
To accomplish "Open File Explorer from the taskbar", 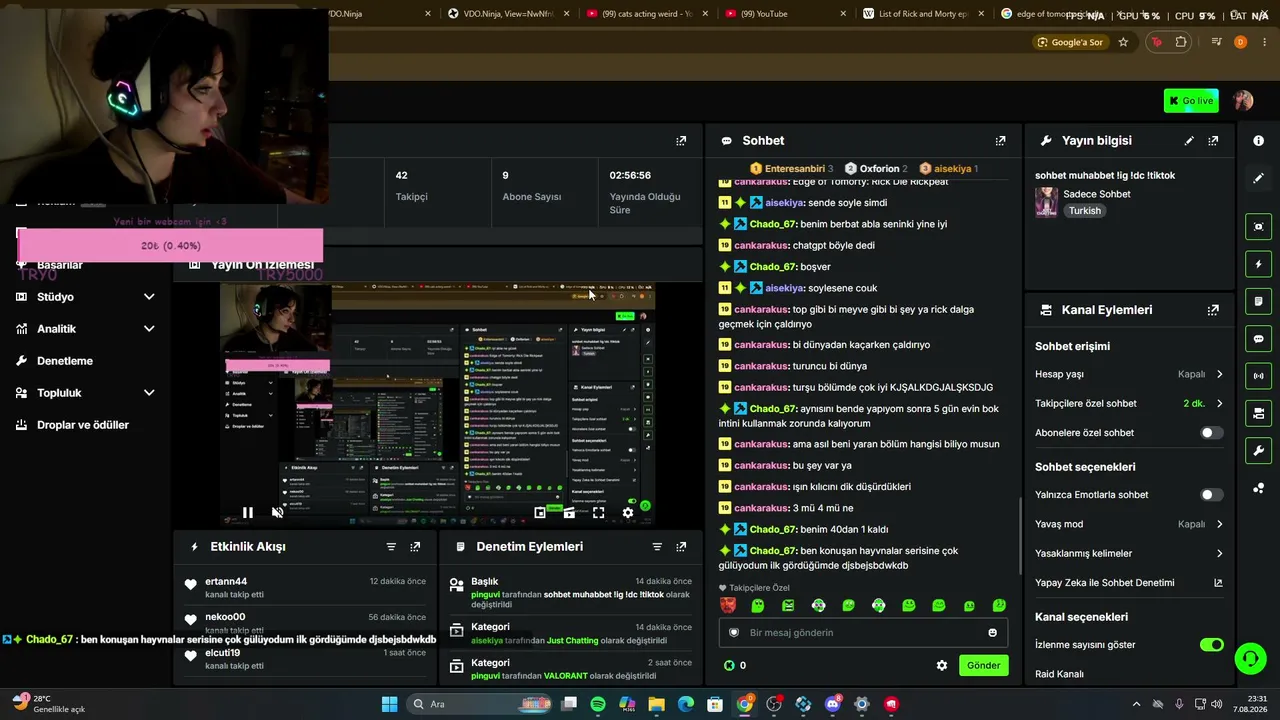I will pyautogui.click(x=656, y=704).
